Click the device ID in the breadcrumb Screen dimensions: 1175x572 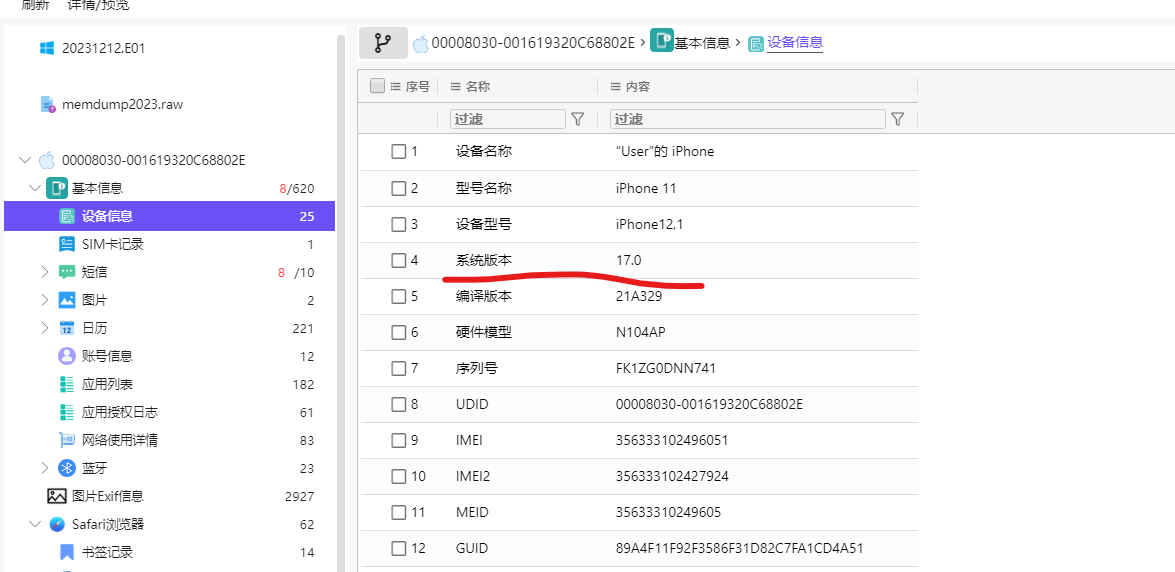click(534, 43)
